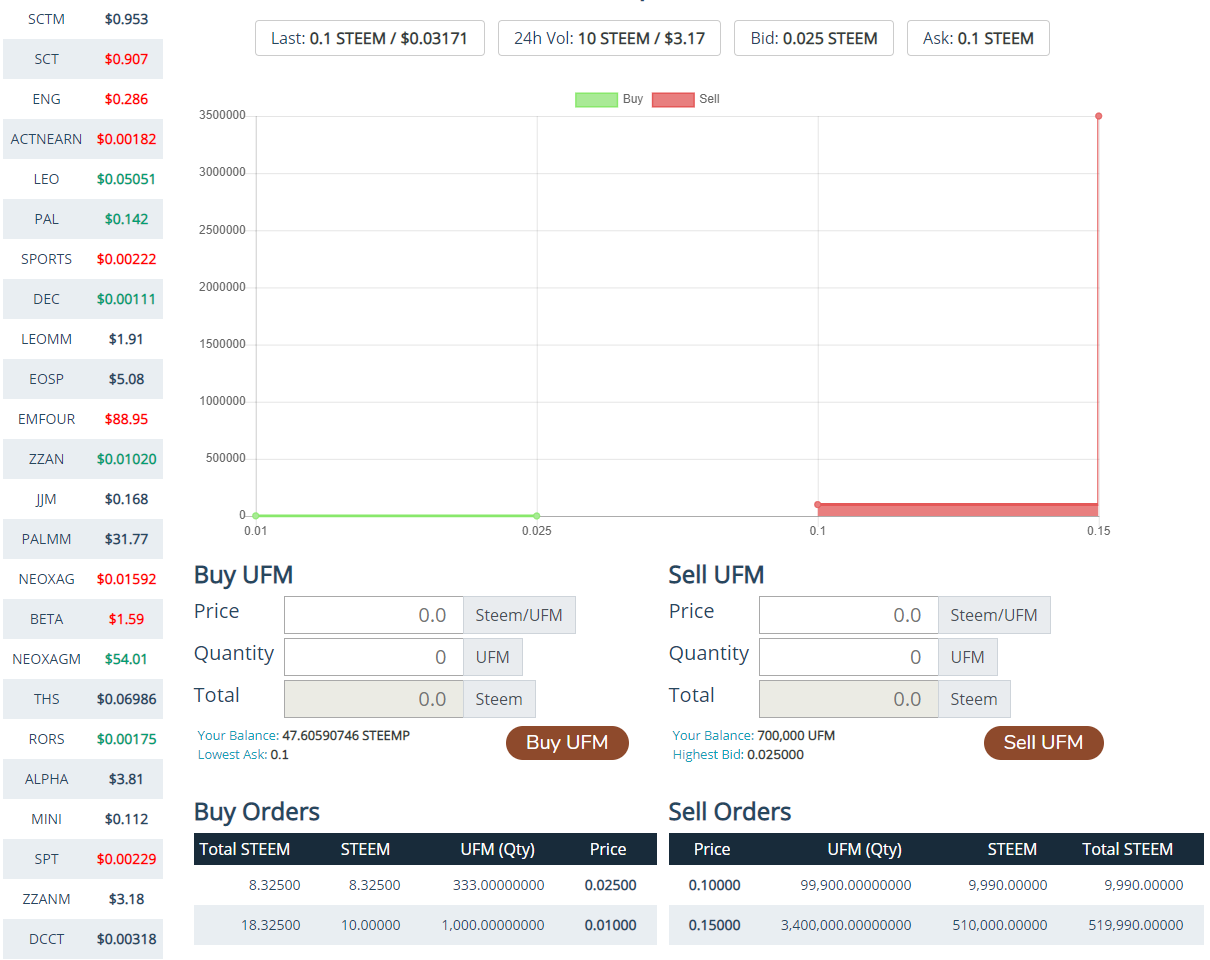Click the Buy UFM button

pyautogui.click(x=567, y=743)
